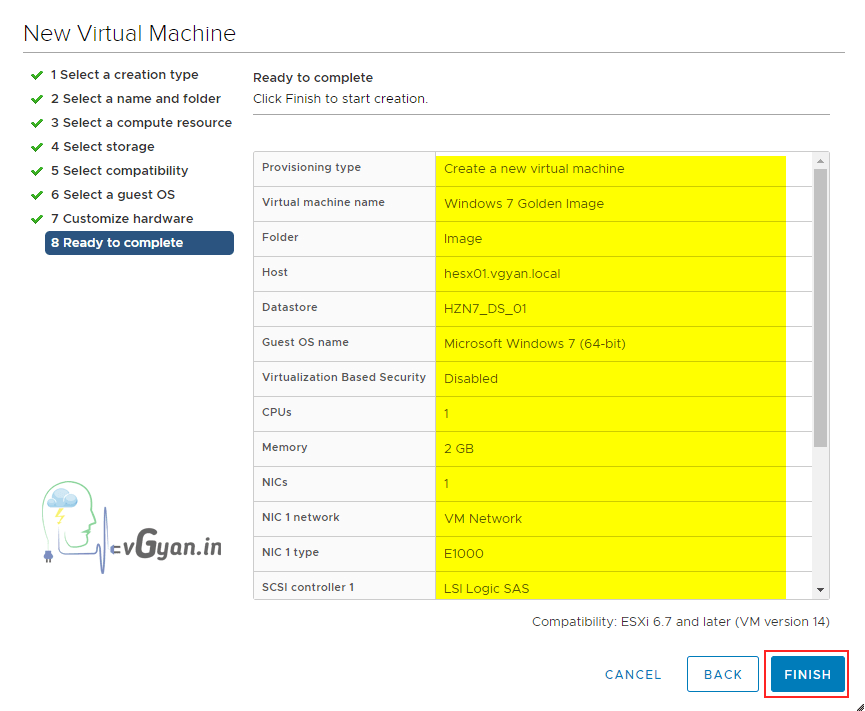Go back to step 7 Customize hardware
Viewport: 865px width, 711px height.
(122, 219)
